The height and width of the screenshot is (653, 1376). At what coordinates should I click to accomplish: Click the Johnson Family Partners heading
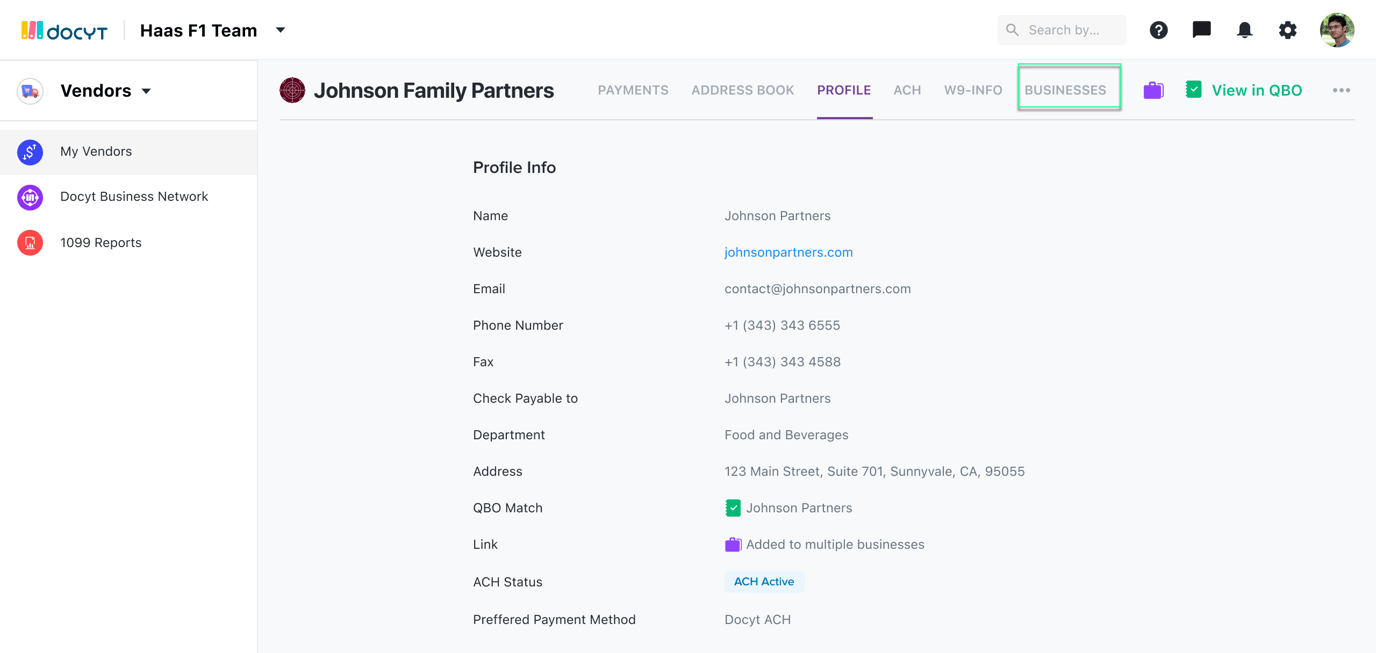(x=434, y=90)
